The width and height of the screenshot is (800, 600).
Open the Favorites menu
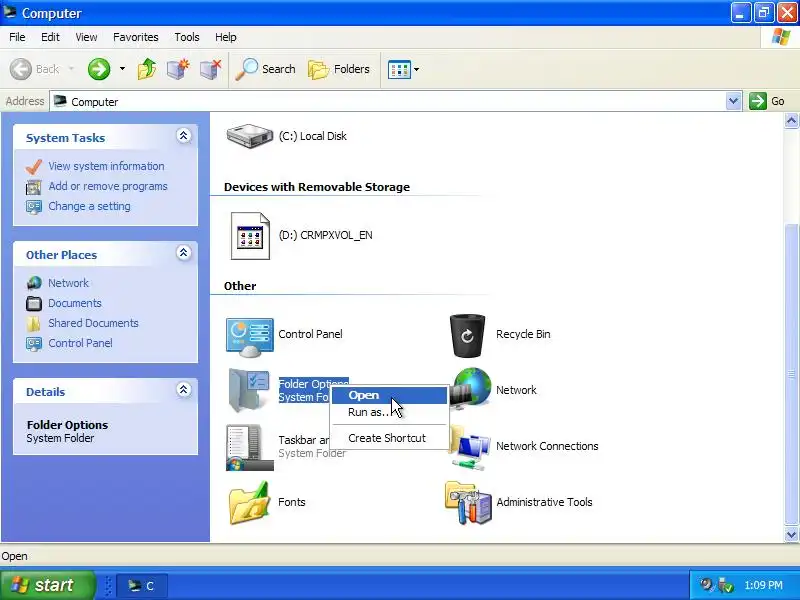(136, 37)
